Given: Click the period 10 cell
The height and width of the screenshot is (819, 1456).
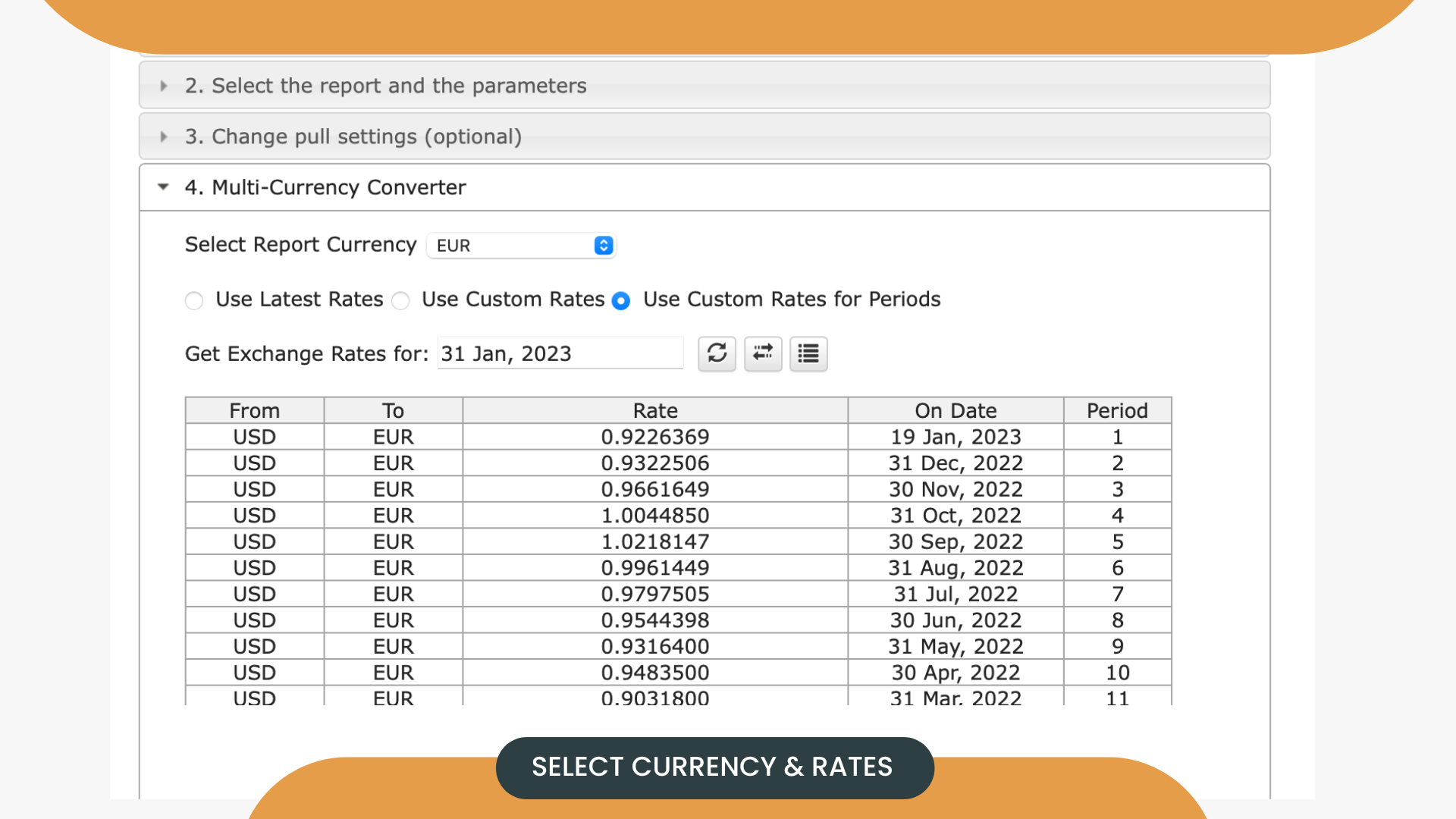Looking at the screenshot, I should [1116, 673].
